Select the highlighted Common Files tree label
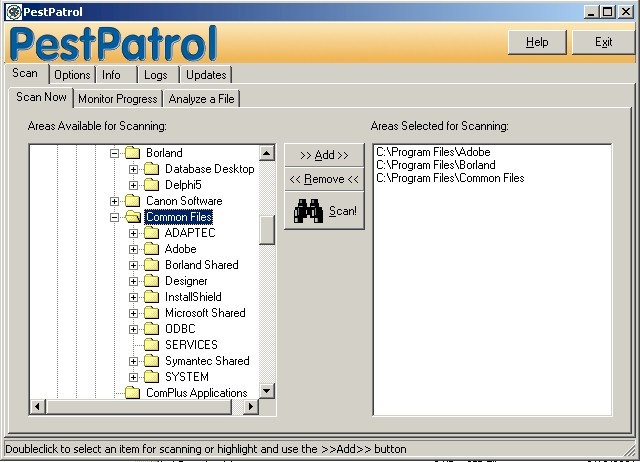The height and width of the screenshot is (462, 640). (179, 217)
